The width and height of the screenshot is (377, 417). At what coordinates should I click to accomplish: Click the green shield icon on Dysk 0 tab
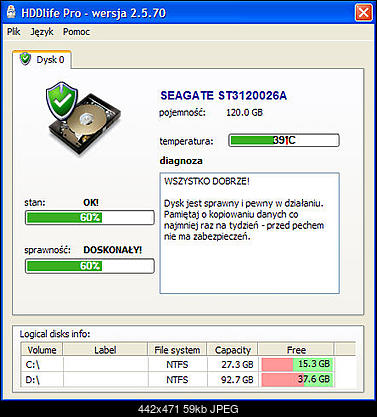(25, 59)
